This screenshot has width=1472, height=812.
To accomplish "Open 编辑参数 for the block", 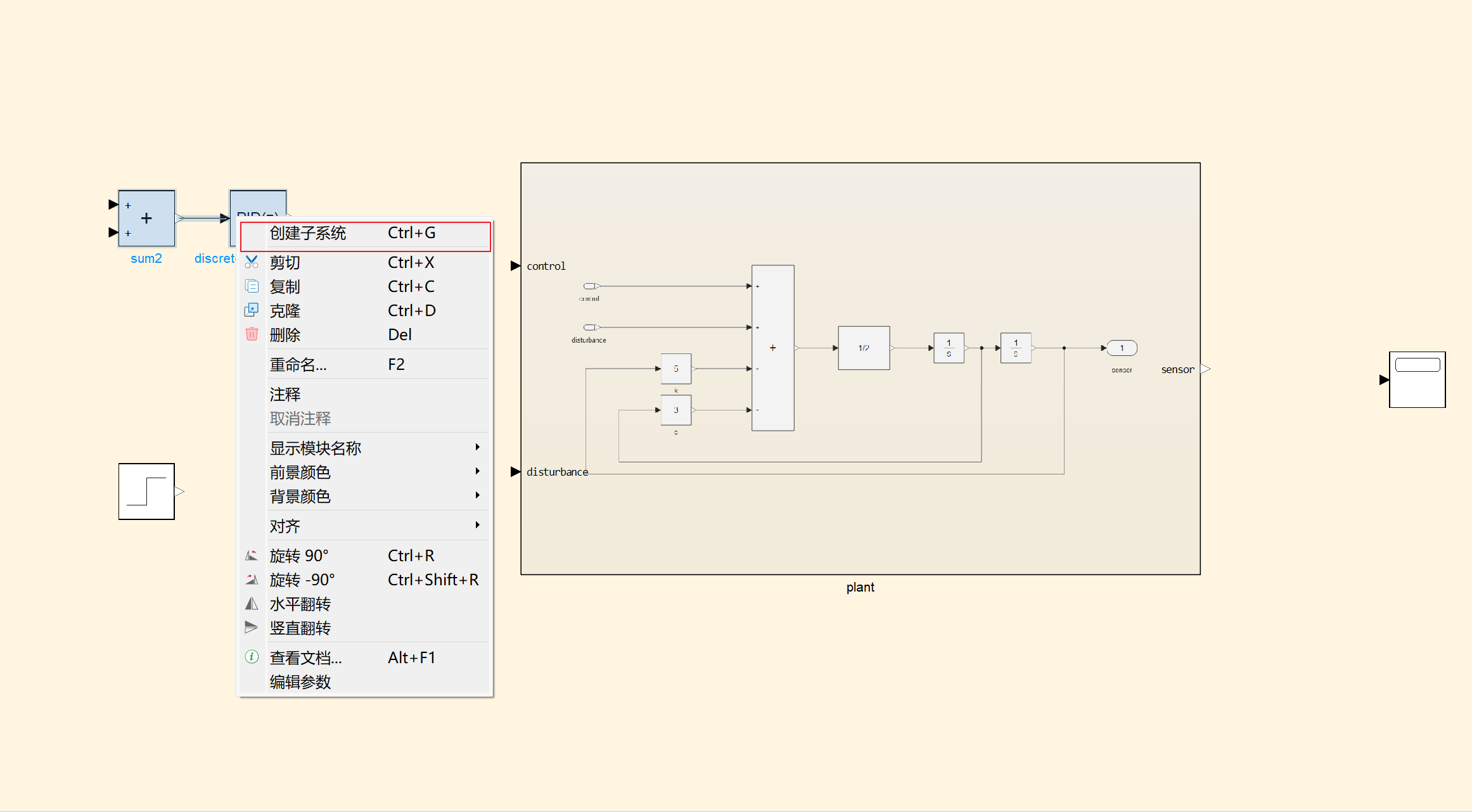I will [364, 682].
